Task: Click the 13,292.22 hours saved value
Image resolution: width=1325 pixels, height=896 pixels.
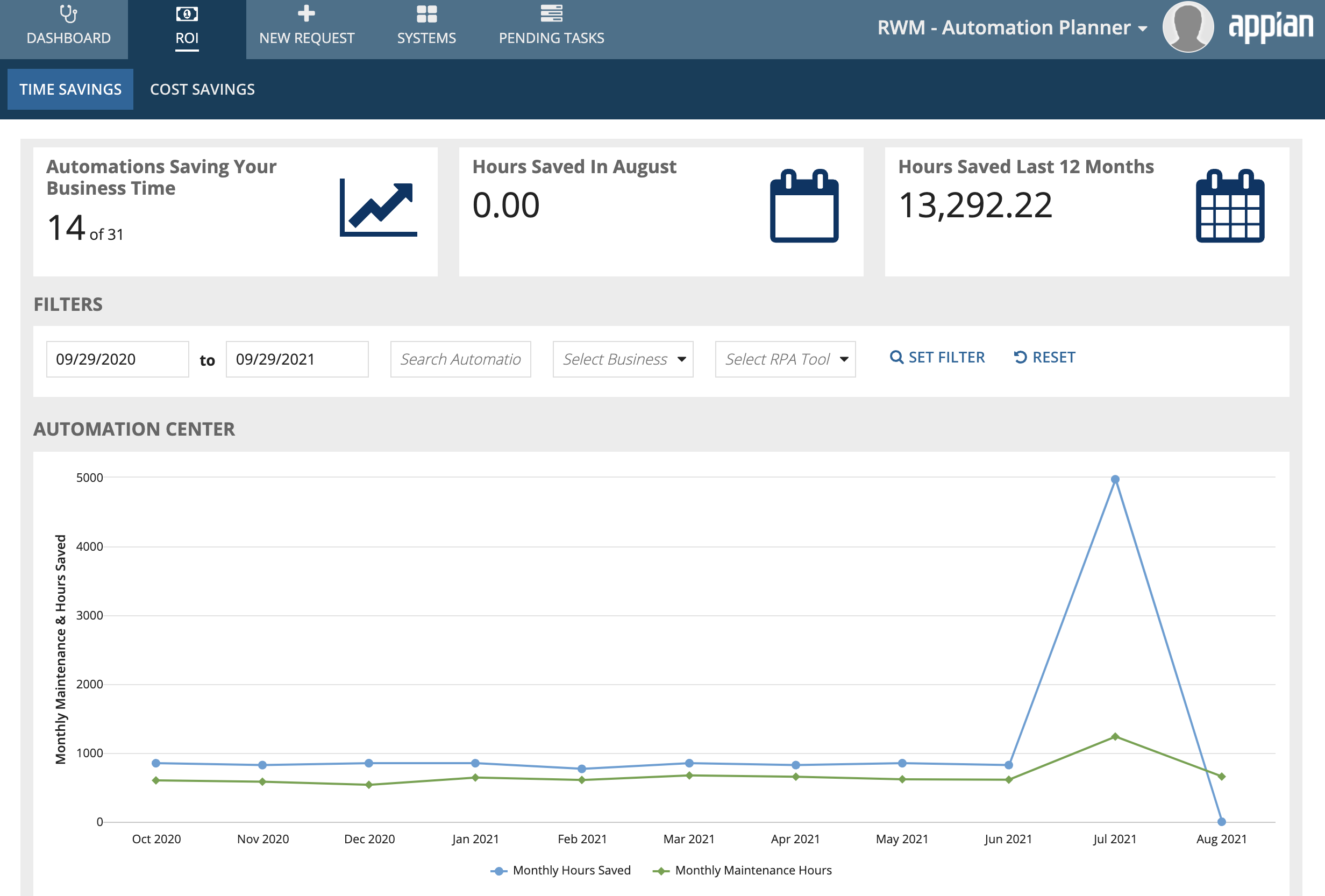Action: pos(975,205)
